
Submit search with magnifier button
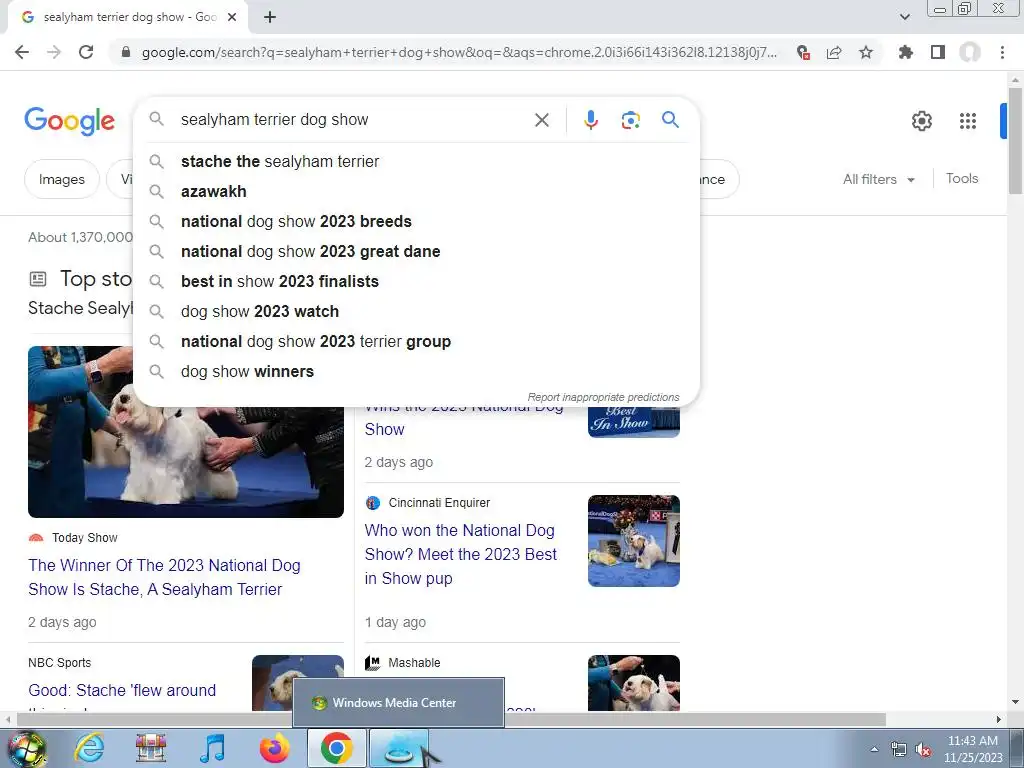pos(670,120)
